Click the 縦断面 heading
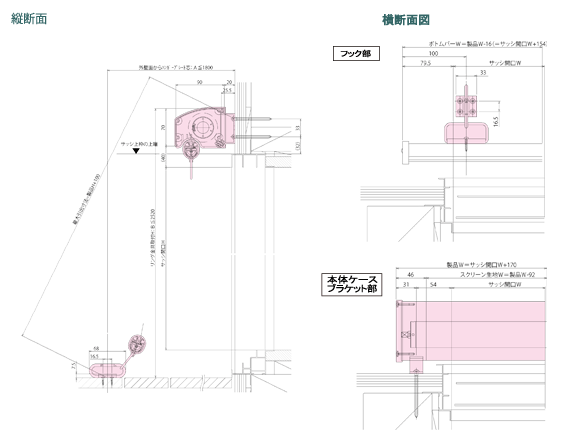This screenshot has width=580, height=430. (x=29, y=19)
